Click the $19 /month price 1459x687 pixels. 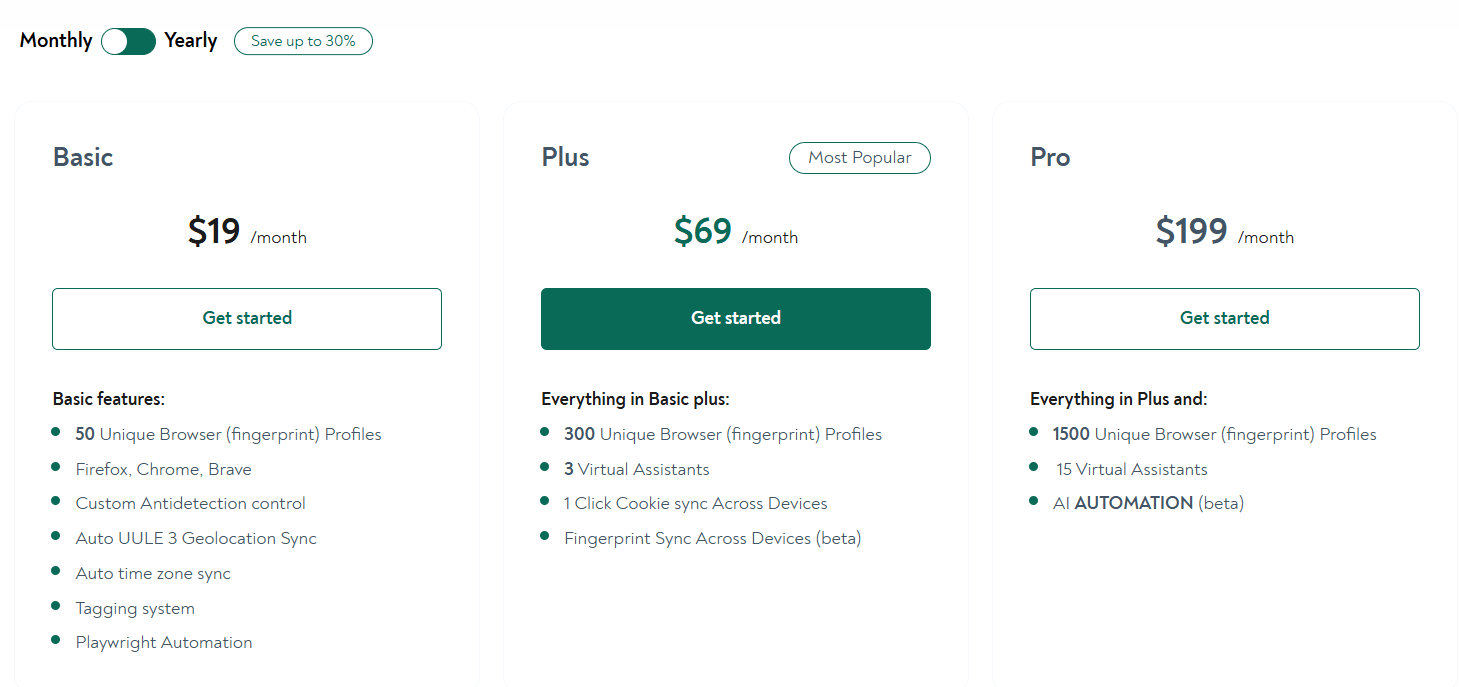247,232
